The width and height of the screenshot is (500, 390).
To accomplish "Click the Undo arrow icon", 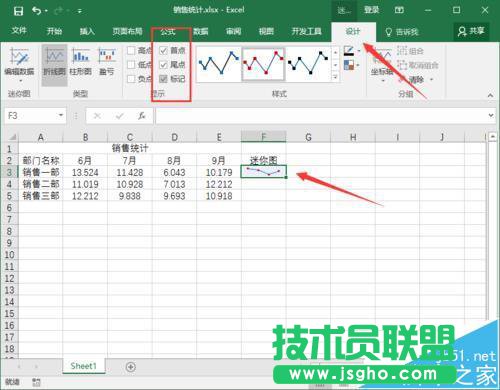I will 36,11.
